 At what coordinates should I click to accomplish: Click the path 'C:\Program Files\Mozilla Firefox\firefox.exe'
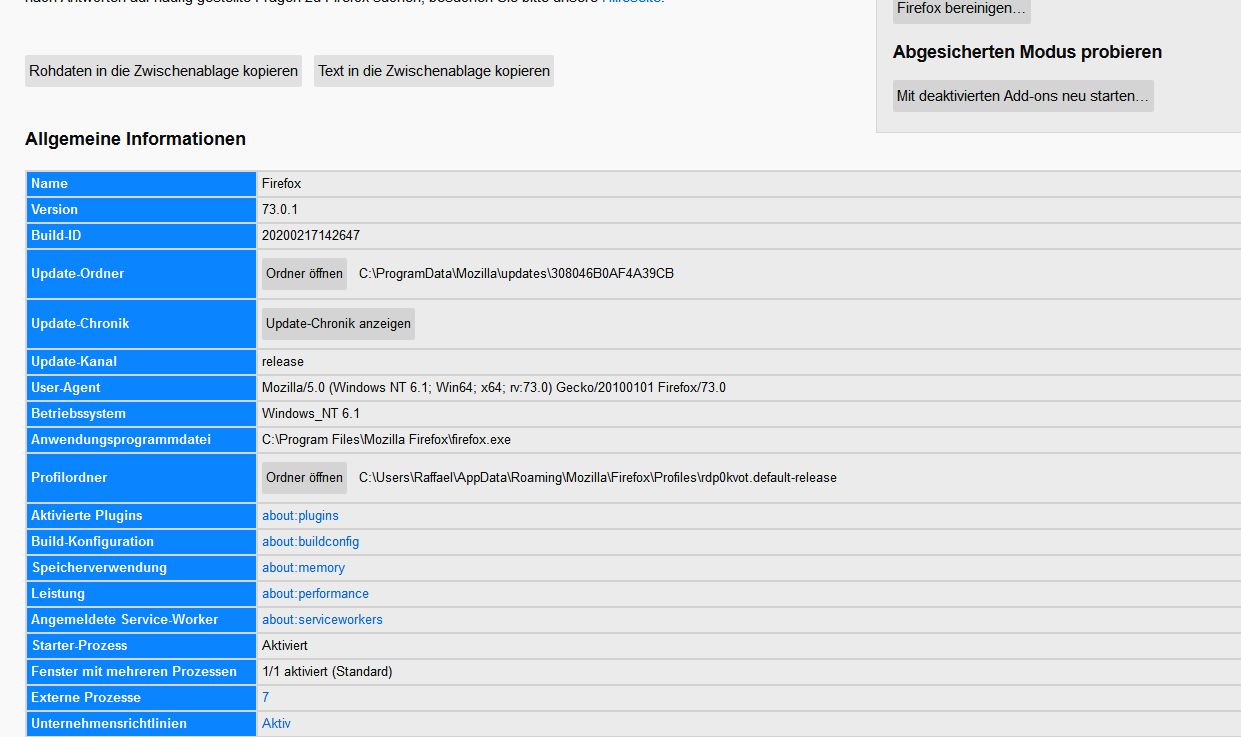pyautogui.click(x=386, y=439)
